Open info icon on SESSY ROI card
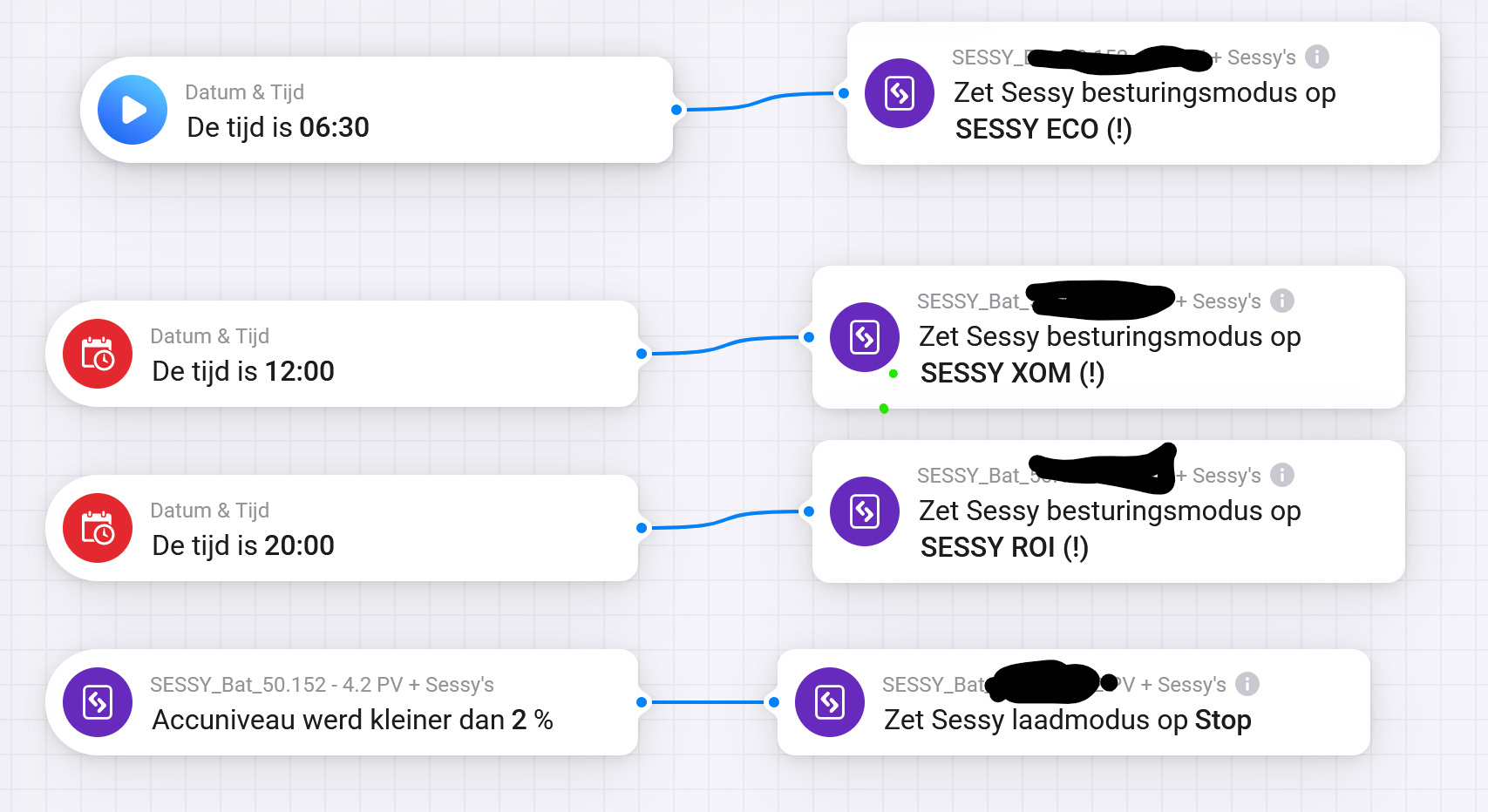 (x=1282, y=475)
